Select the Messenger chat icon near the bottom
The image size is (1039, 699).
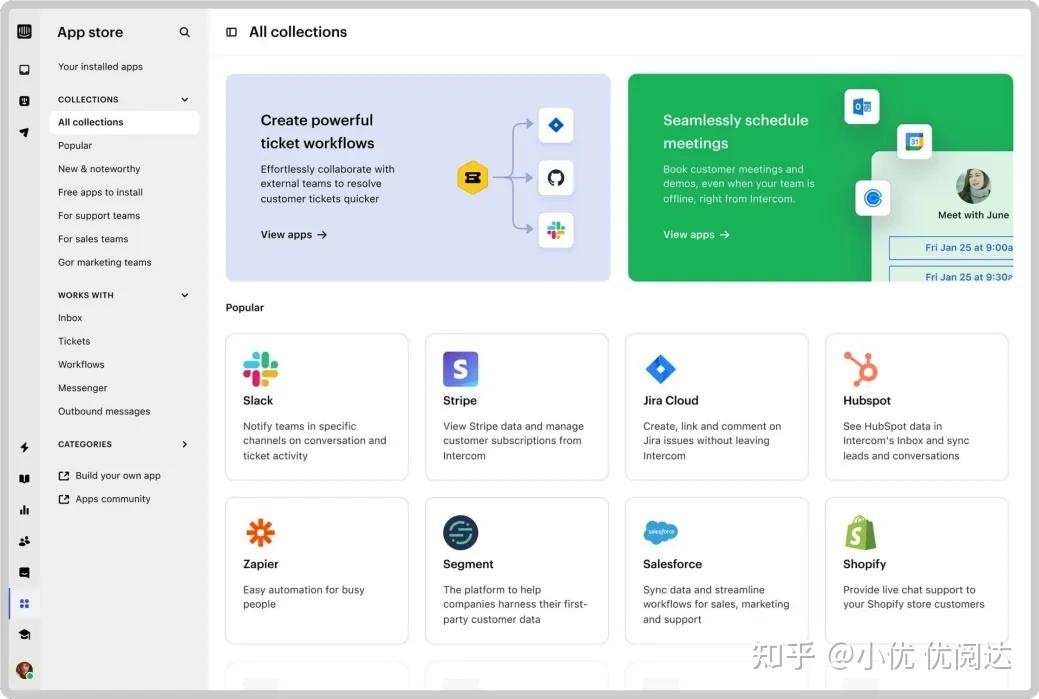point(24,571)
